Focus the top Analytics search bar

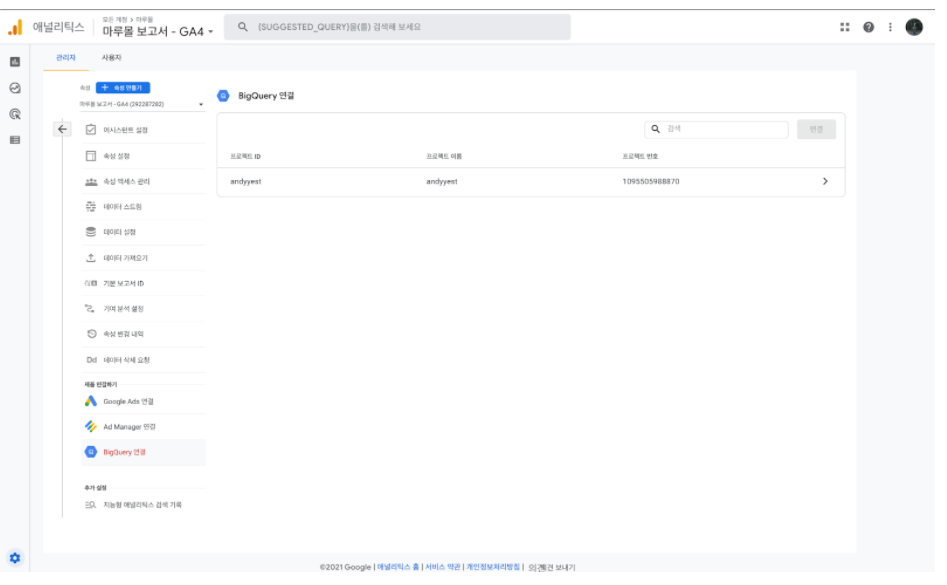[397, 27]
